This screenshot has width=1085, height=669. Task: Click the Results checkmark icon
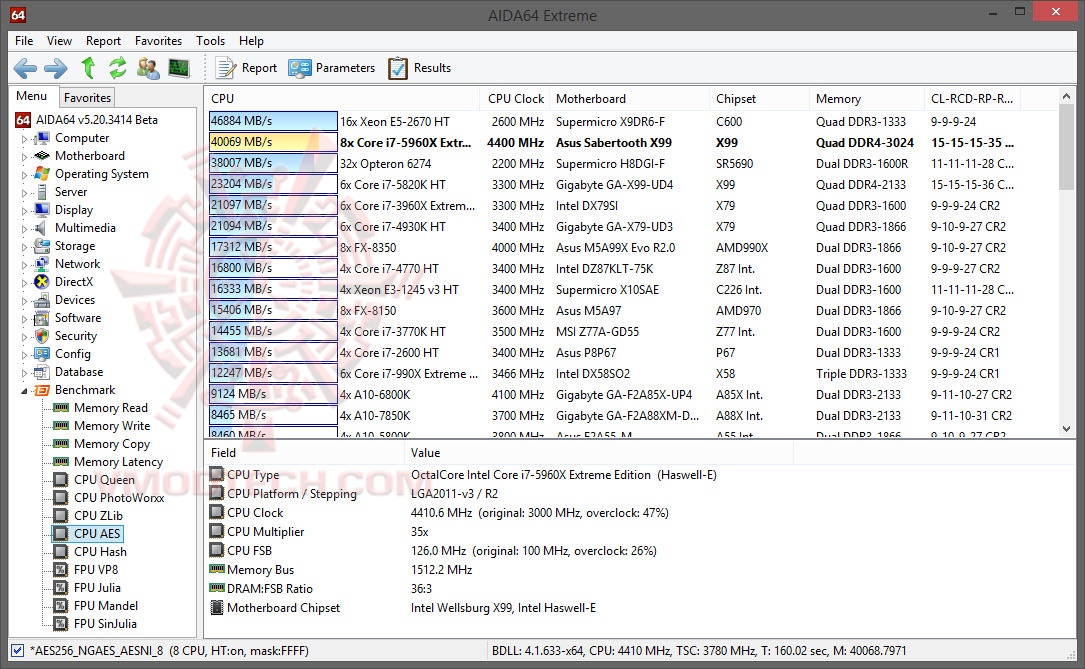point(398,68)
